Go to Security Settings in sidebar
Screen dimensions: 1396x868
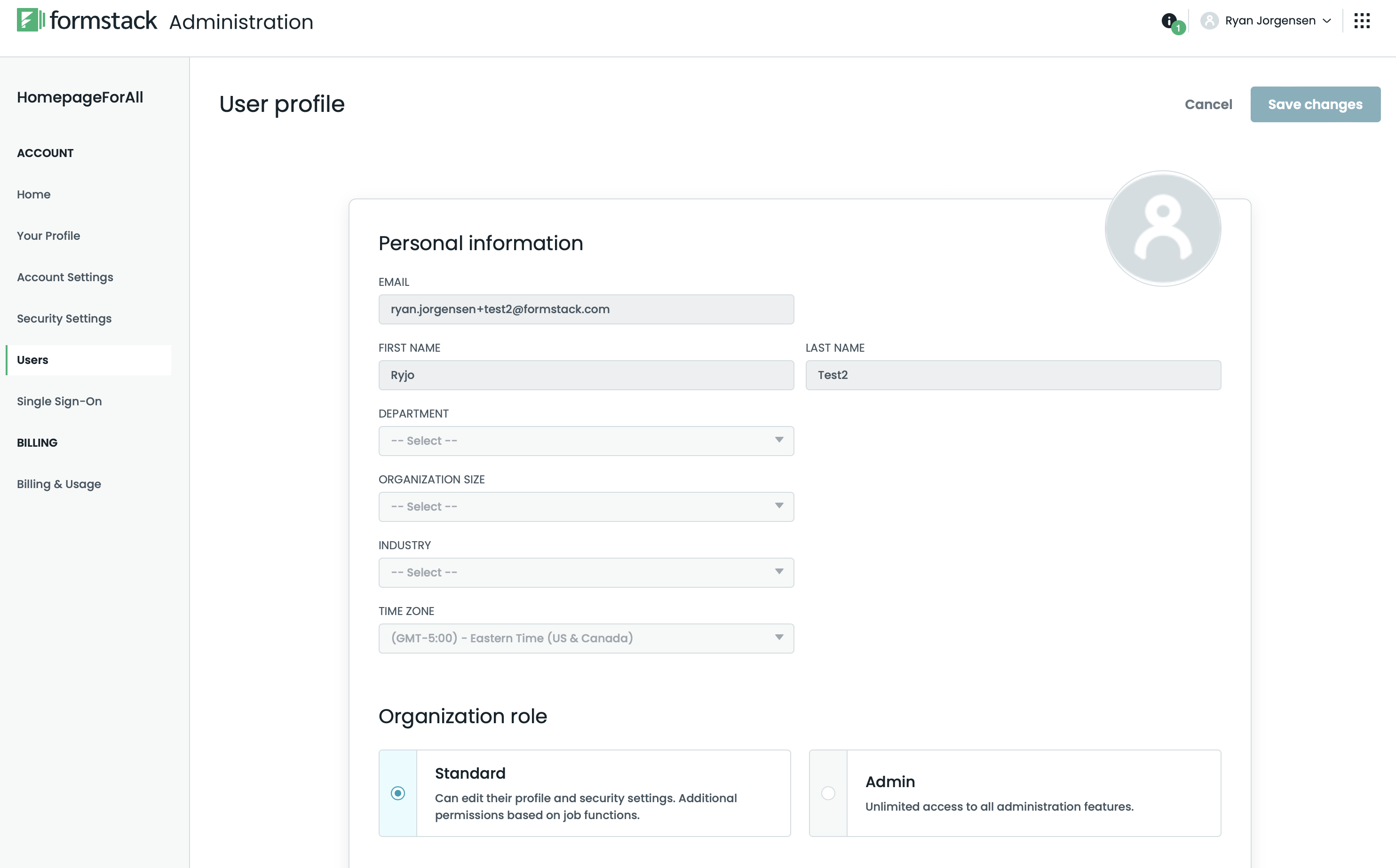point(64,319)
